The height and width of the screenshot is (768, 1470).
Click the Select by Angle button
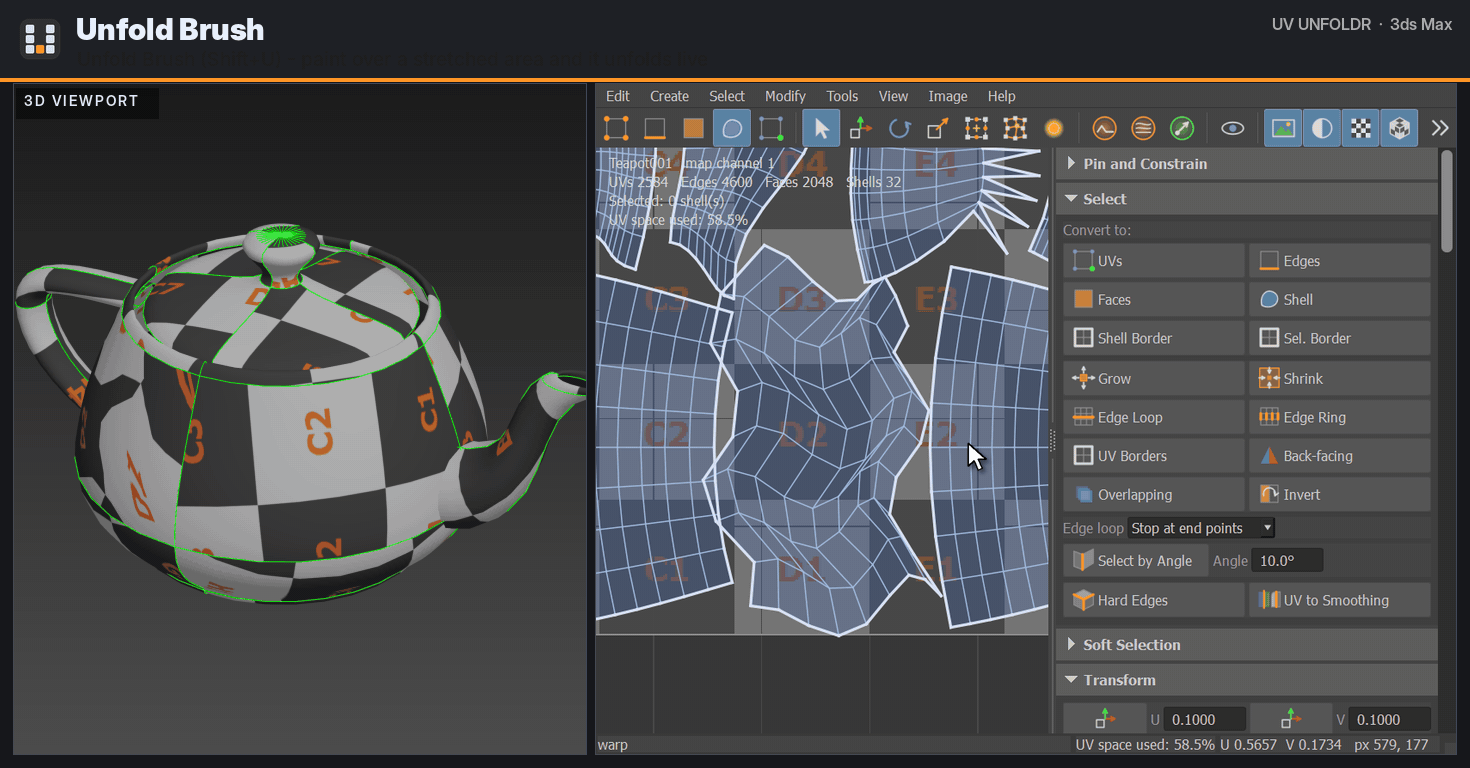pyautogui.click(x=1136, y=561)
